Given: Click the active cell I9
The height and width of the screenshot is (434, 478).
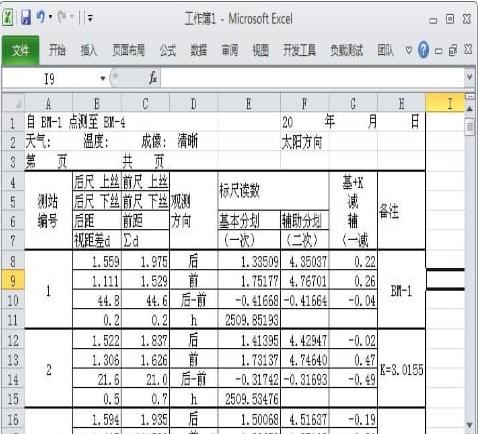Looking at the screenshot, I should (445, 279).
